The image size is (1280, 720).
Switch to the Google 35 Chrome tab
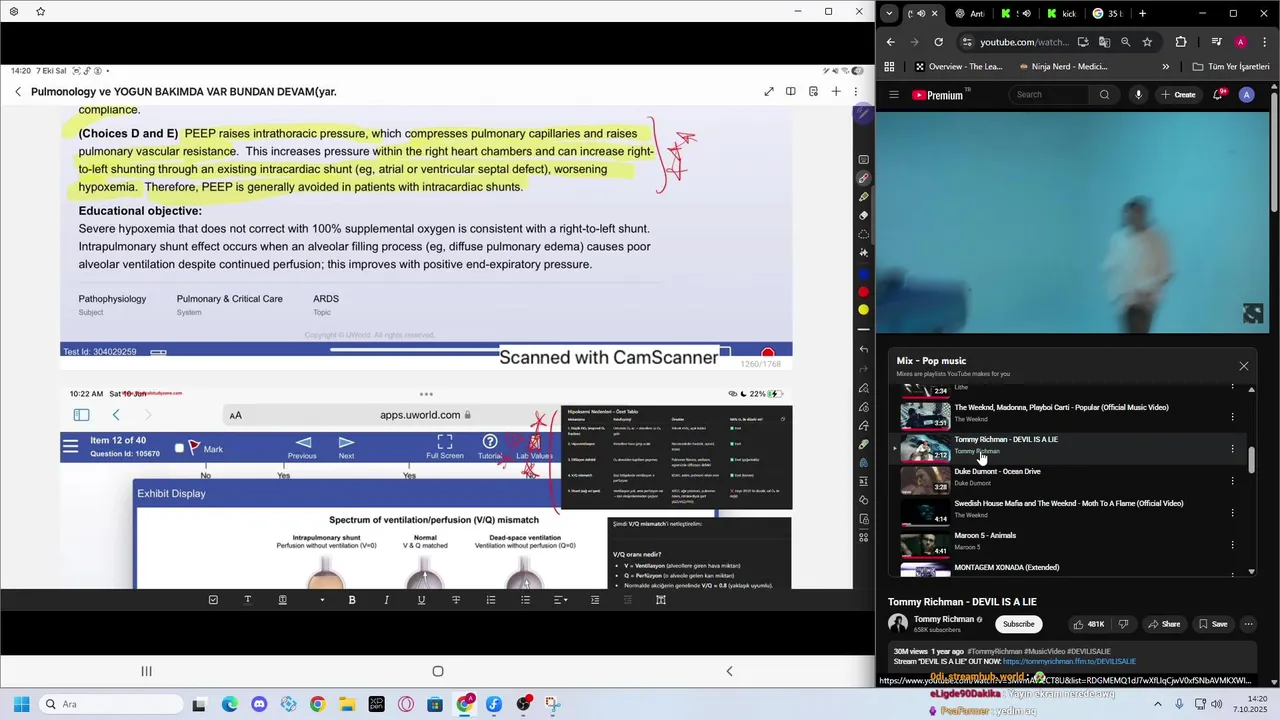point(1106,14)
